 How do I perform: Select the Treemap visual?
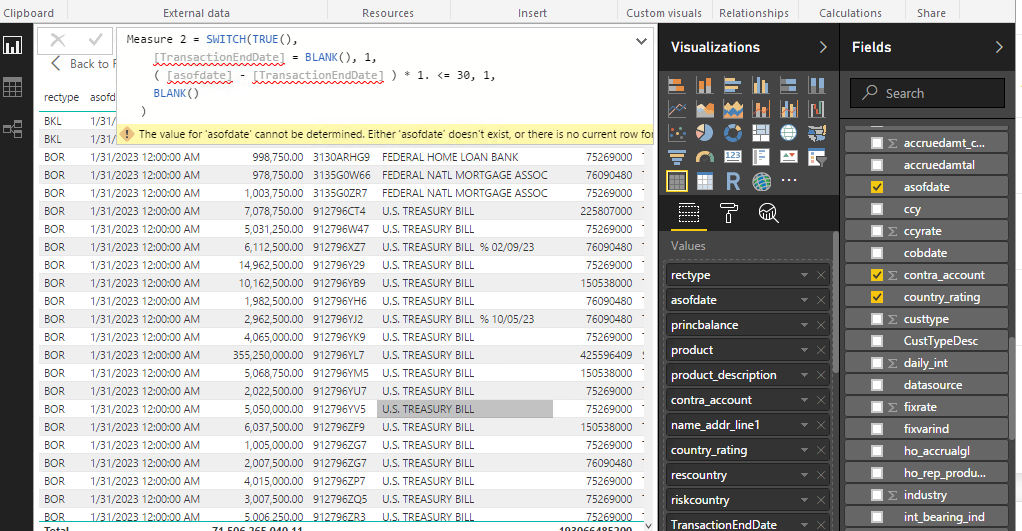(761, 133)
